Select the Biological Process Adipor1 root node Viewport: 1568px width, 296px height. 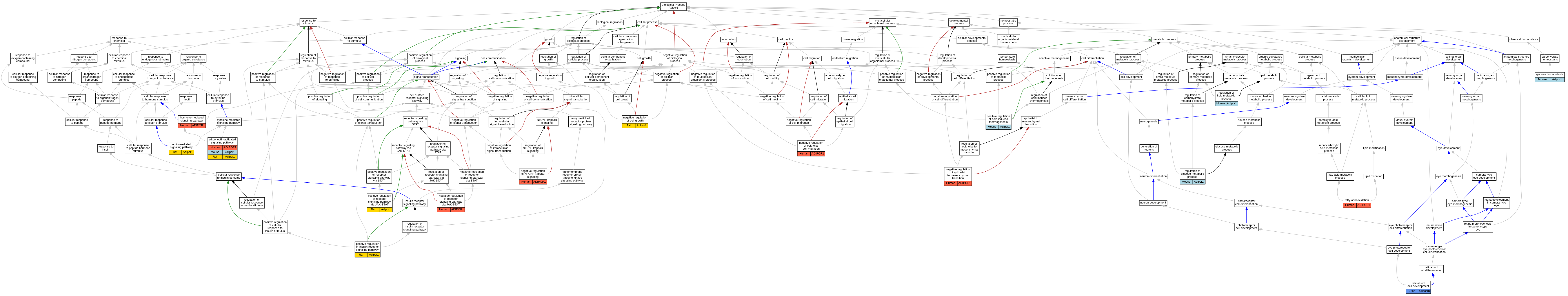pos(673,6)
